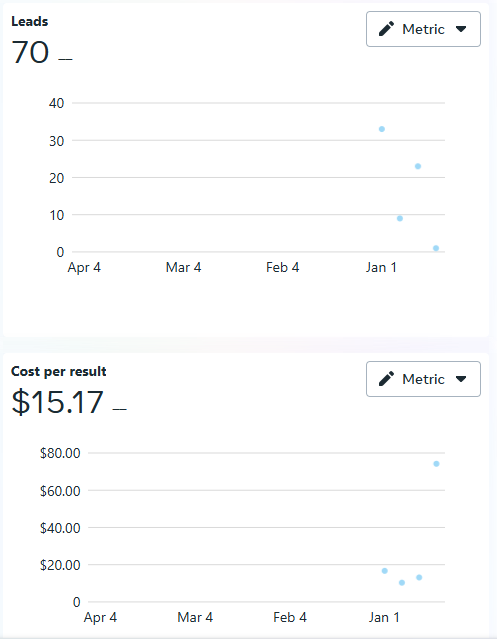This screenshot has width=497, height=639.
Task: Select the Leads data point just below 10
Action: 400,218
